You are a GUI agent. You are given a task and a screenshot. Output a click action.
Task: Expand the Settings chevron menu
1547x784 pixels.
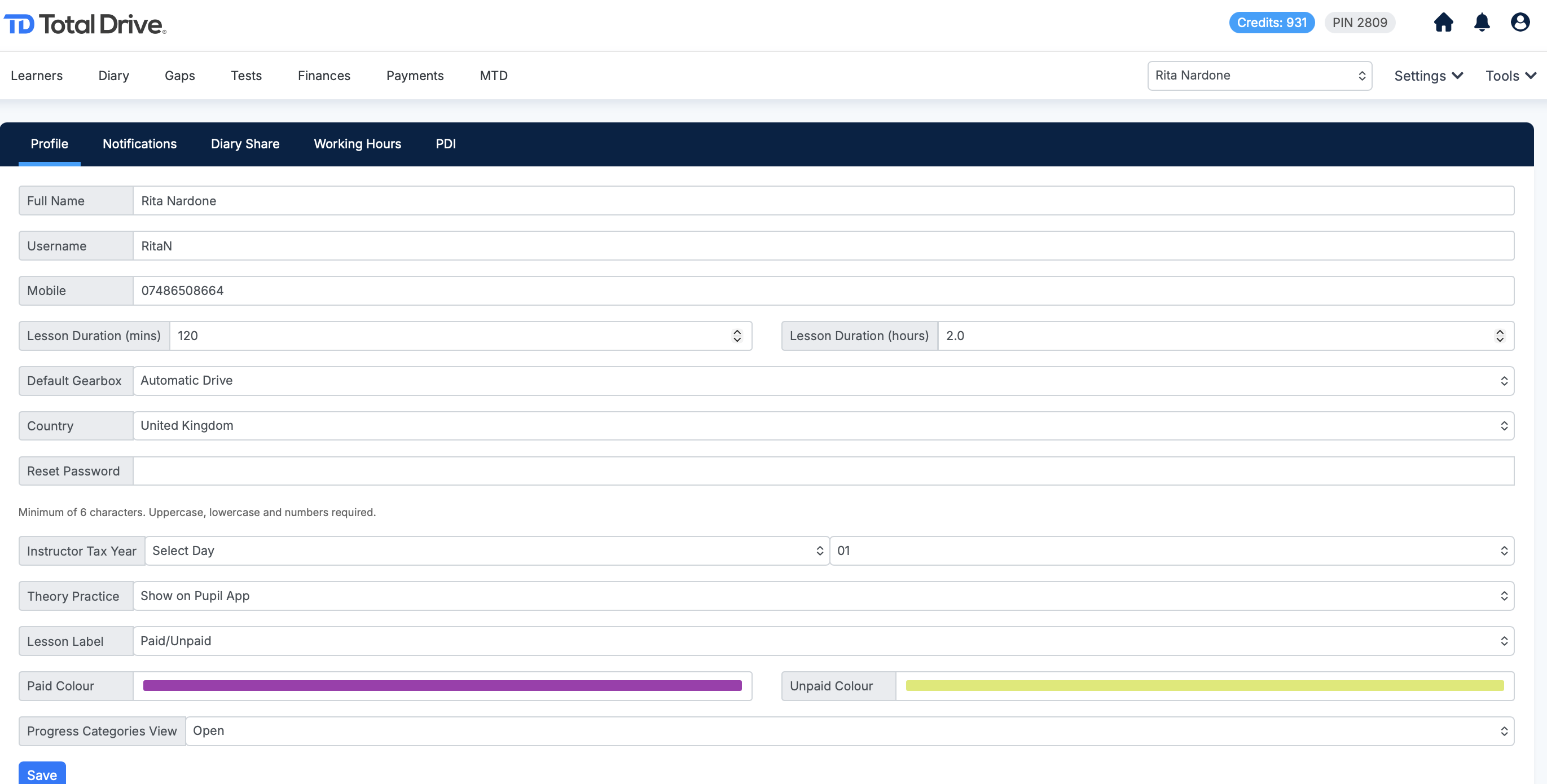coord(1427,76)
